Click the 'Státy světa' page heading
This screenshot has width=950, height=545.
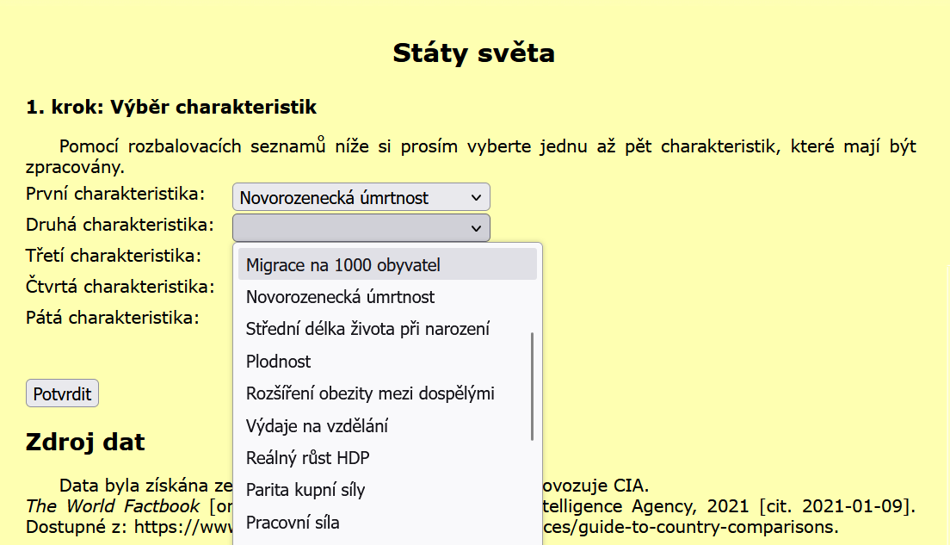point(474,52)
